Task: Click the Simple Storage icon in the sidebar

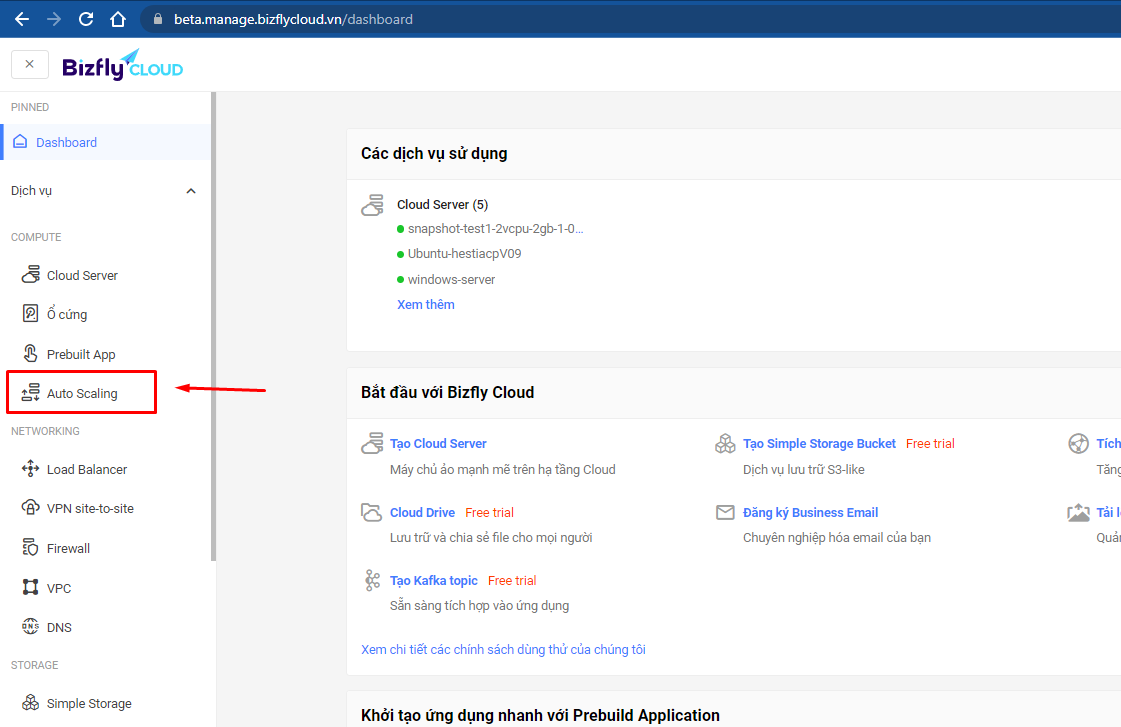Action: pos(30,703)
